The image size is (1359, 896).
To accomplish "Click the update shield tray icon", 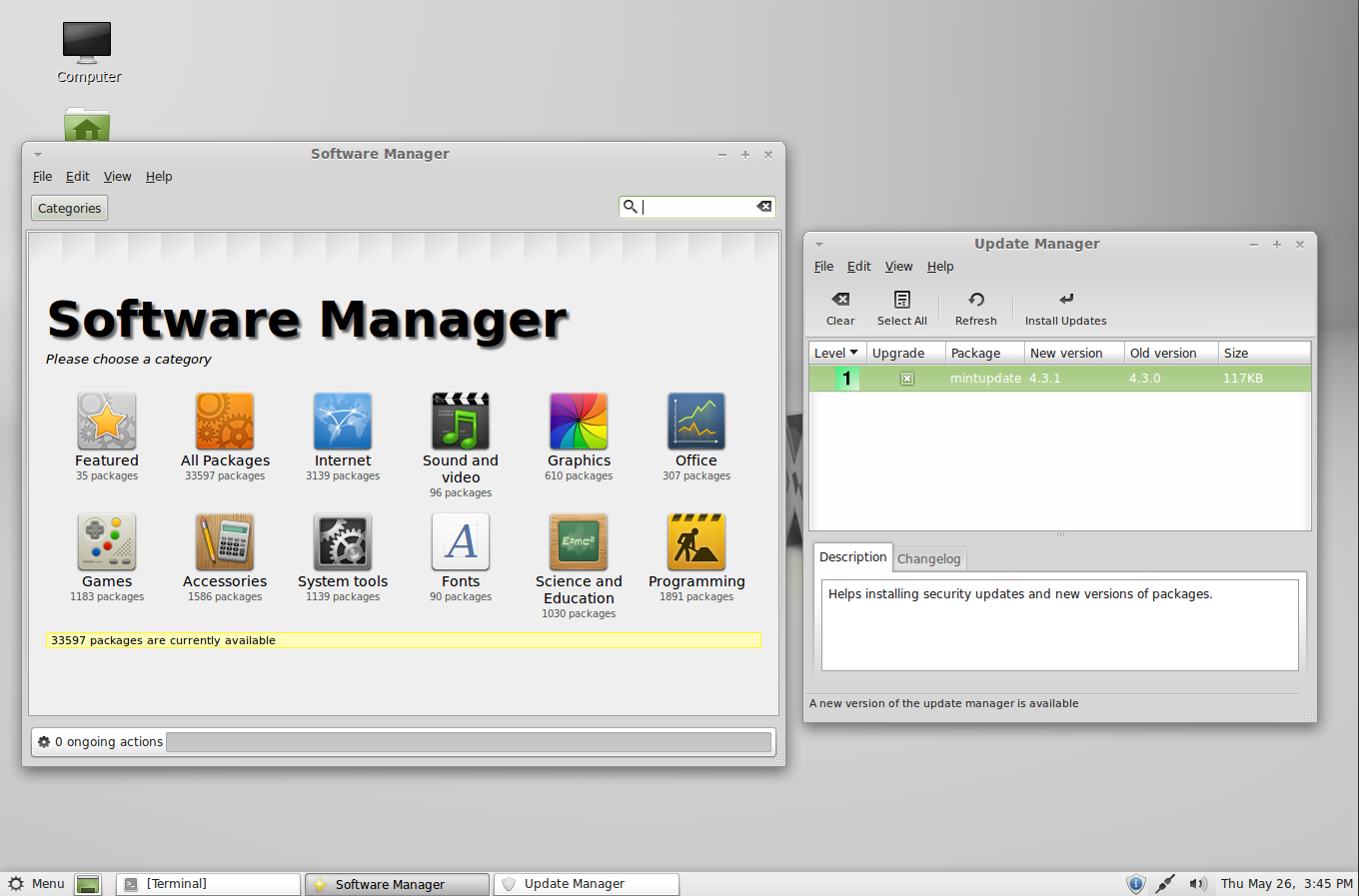I will [1135, 884].
